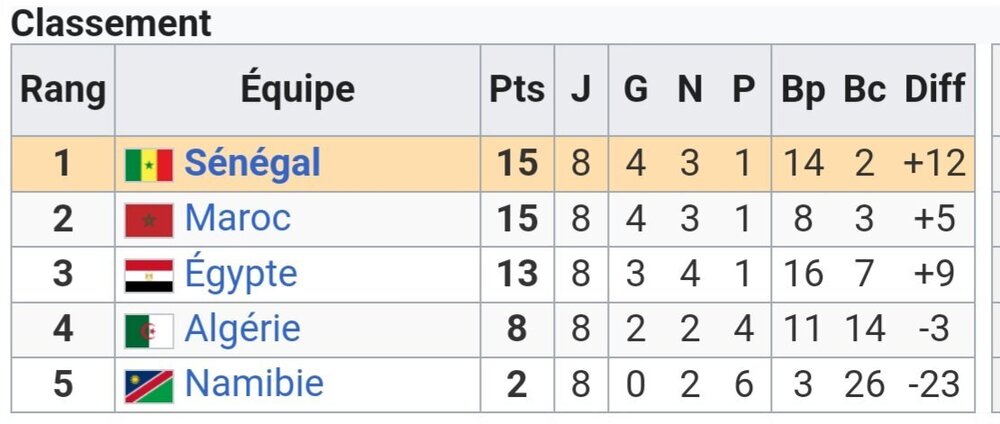Select Namibia's -23 goal difference cell
The height and width of the screenshot is (424, 1000).
tap(935, 384)
